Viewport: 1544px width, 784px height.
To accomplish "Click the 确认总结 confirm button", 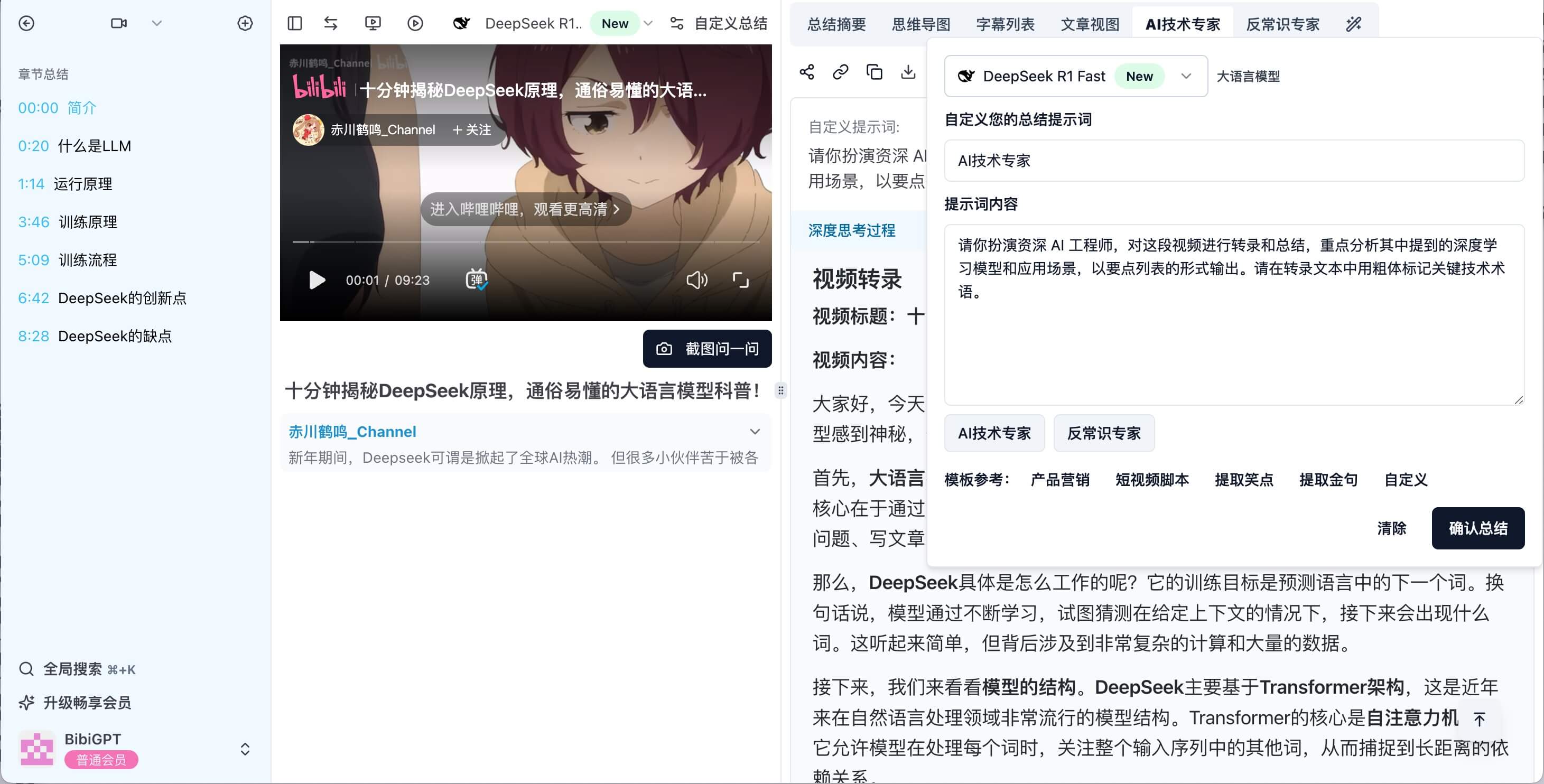I will [1479, 527].
